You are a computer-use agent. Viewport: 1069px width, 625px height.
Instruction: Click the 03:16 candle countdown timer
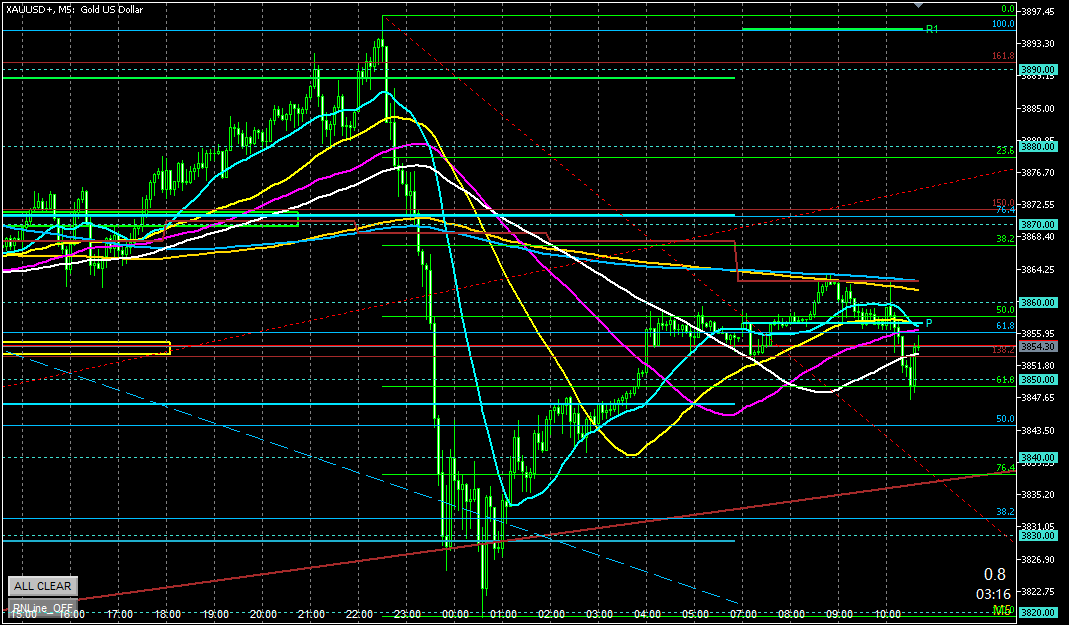point(992,593)
